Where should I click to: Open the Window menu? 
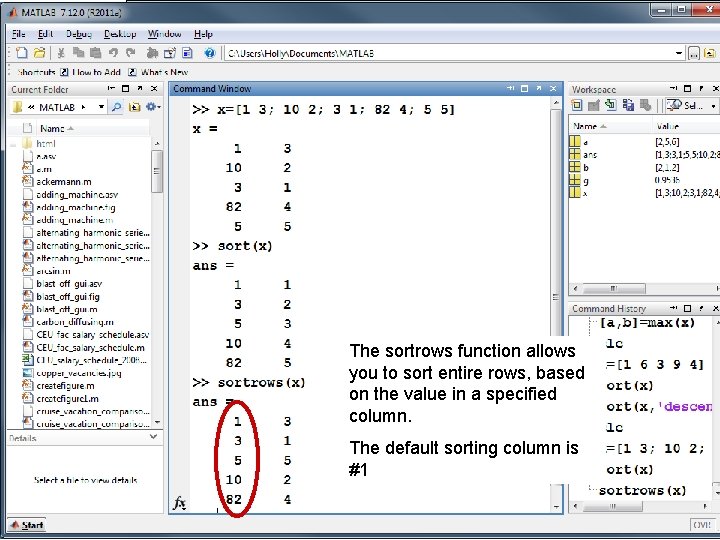pos(164,34)
